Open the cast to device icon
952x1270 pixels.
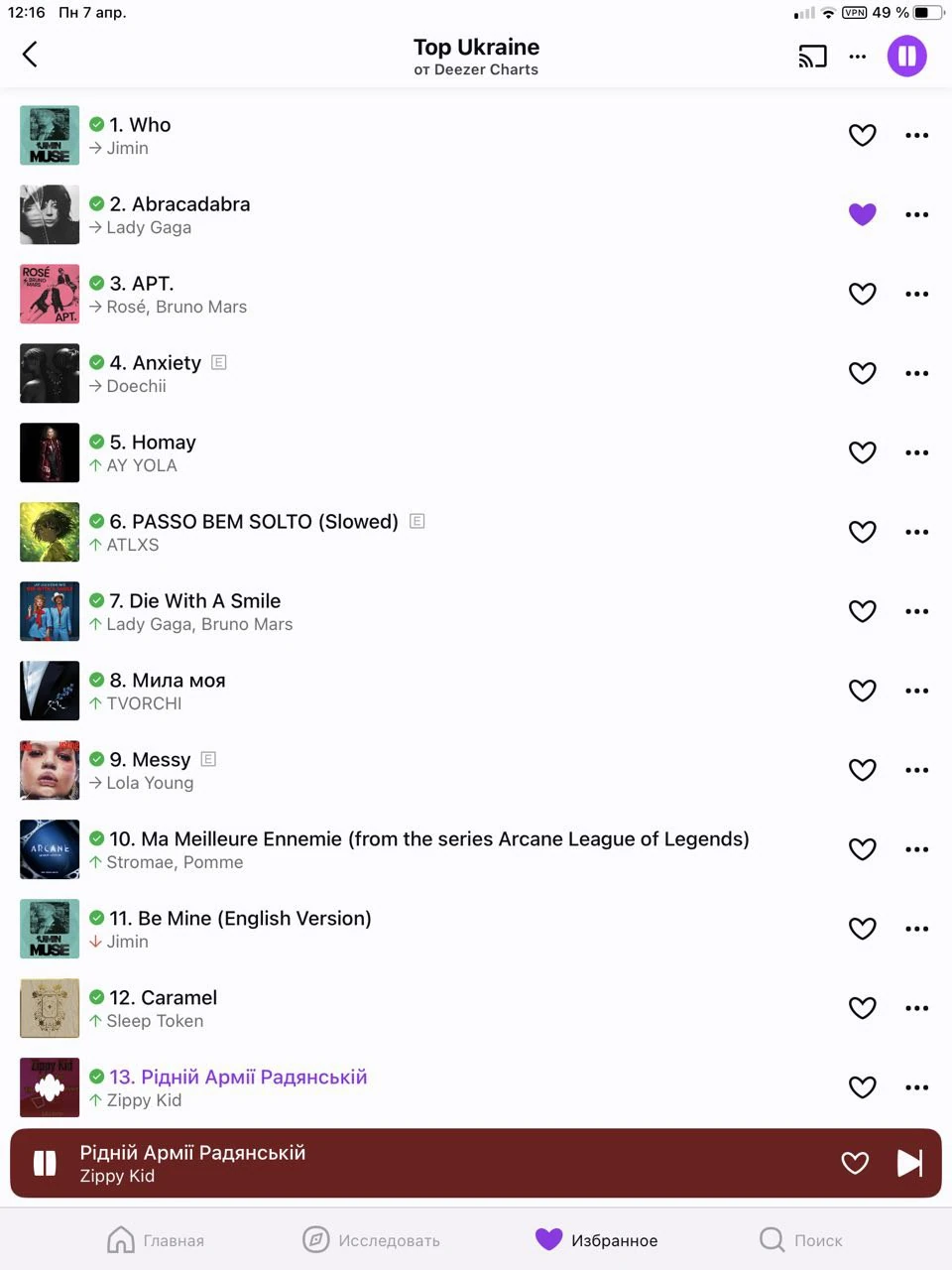click(x=812, y=57)
